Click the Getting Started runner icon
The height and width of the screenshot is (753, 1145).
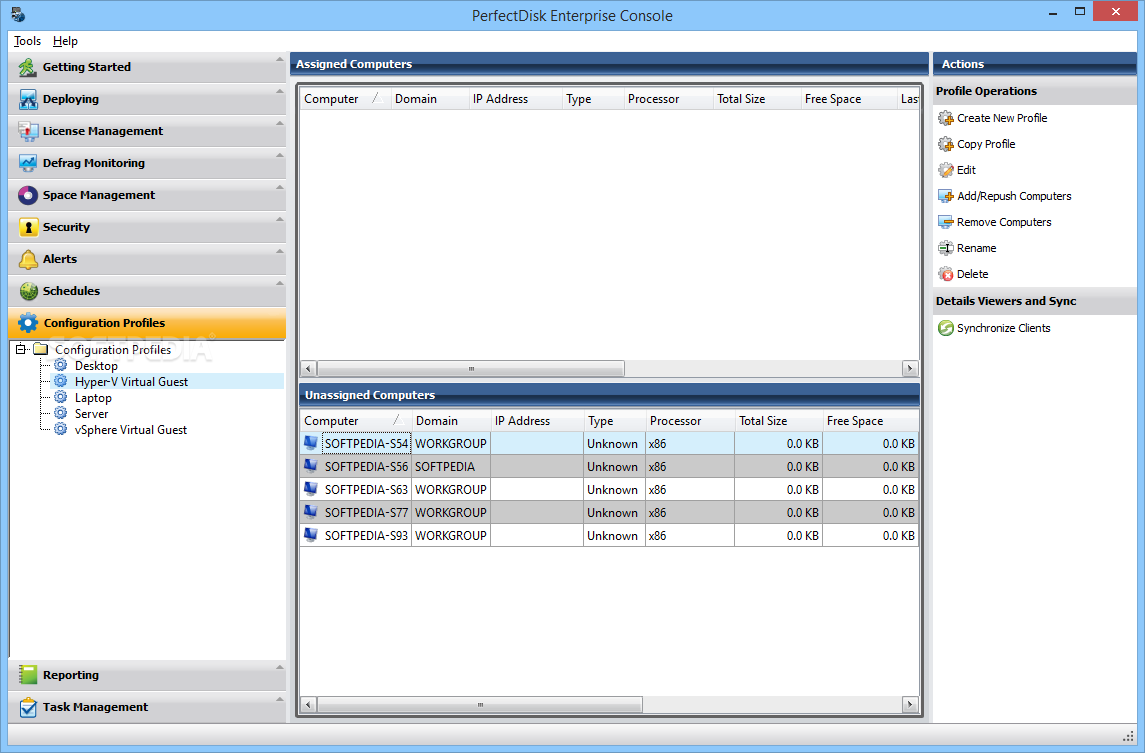(28, 67)
